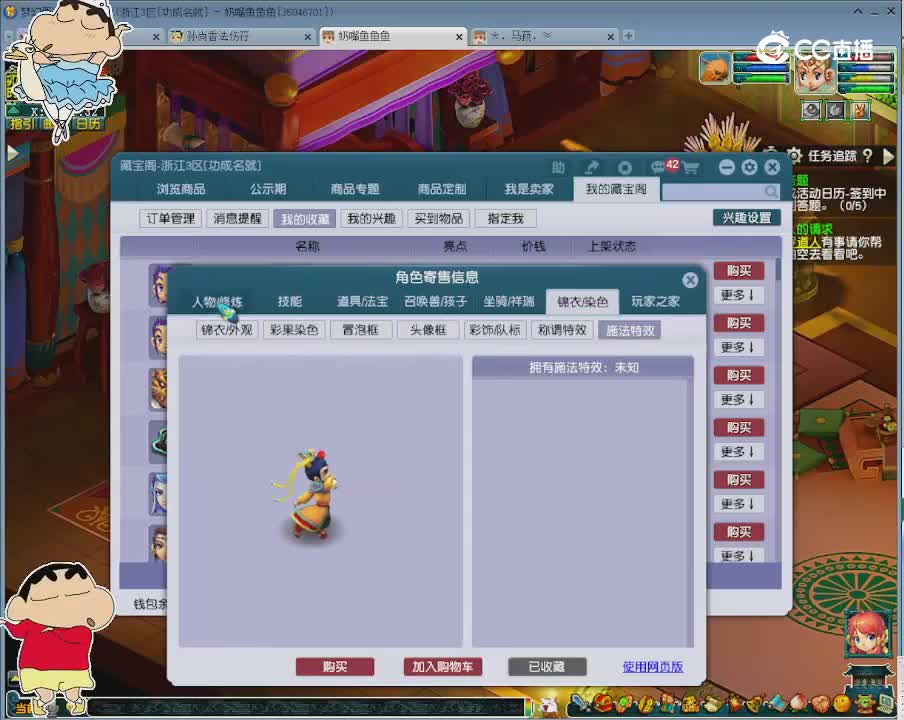Screen dimensions: 904x720
Task: Click the yellow smiley face icon in bottom bar
Action: (842, 704)
